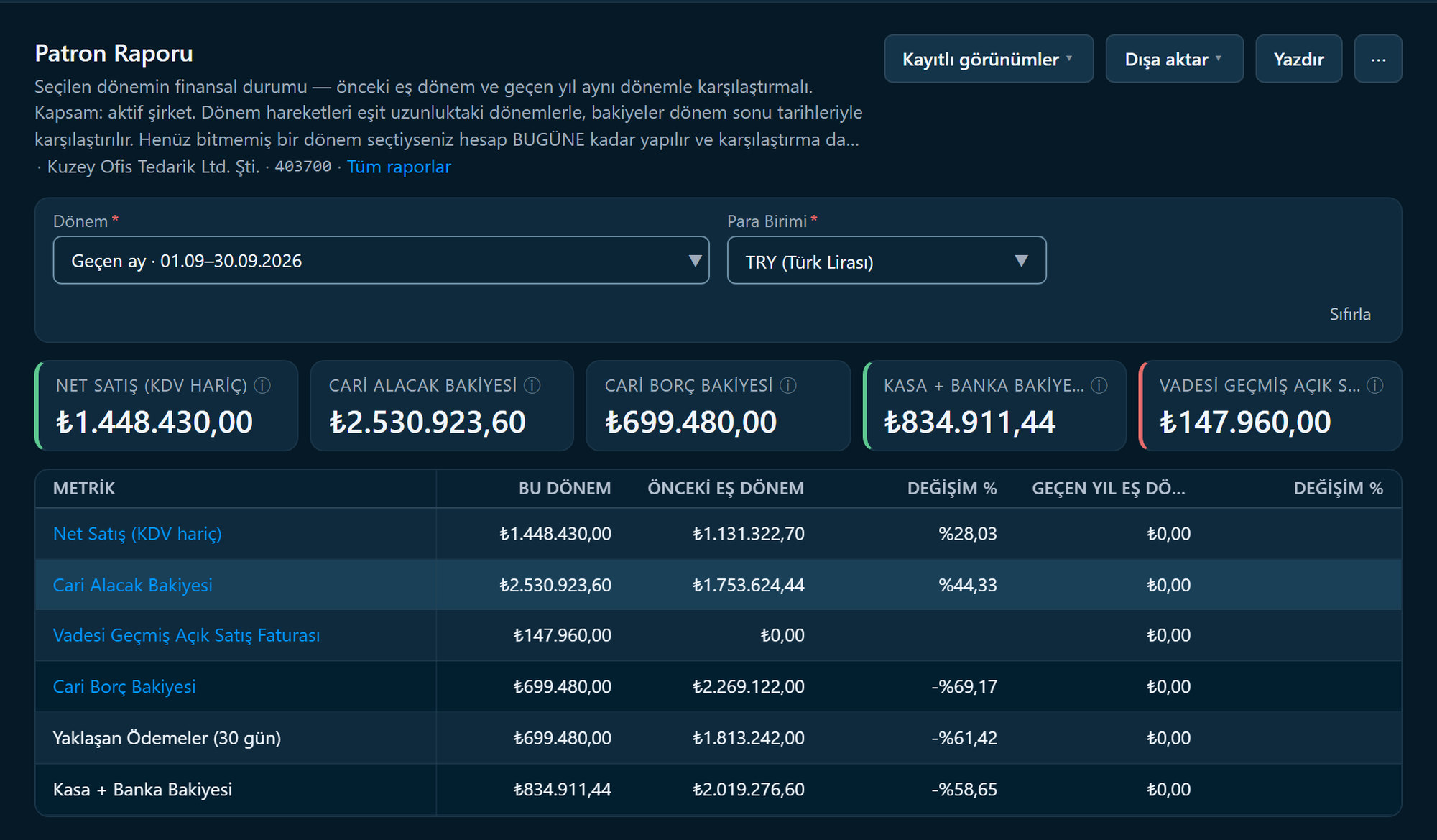
Task: Open Cari Alacak Bakiyesi metric link
Action: click(x=133, y=585)
